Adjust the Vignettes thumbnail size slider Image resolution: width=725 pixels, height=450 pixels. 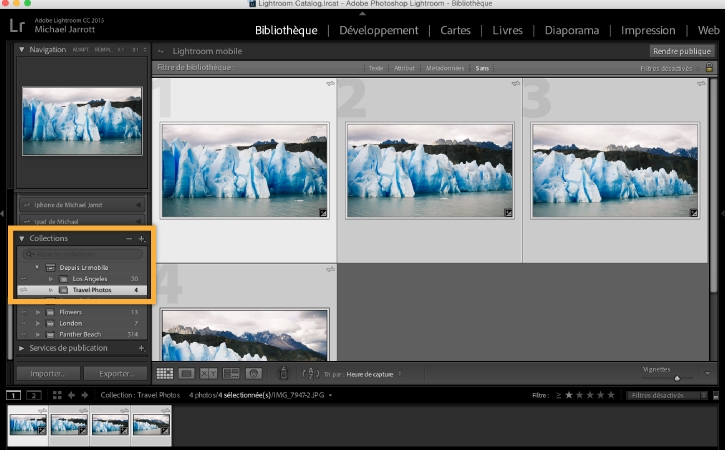click(677, 378)
